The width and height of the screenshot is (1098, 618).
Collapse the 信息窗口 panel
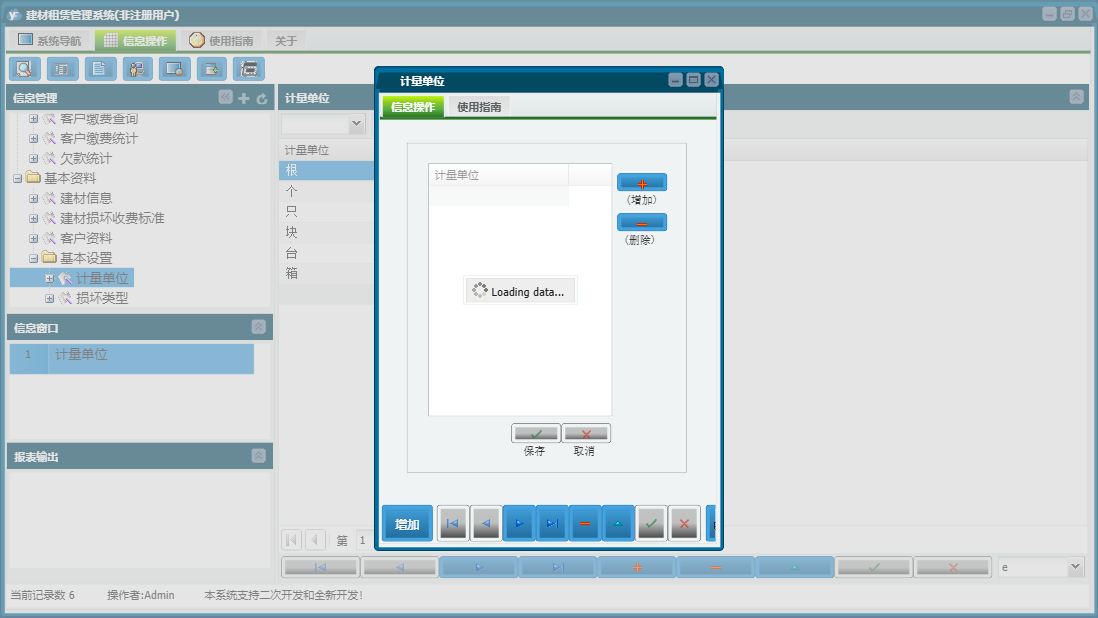[x=258, y=327]
